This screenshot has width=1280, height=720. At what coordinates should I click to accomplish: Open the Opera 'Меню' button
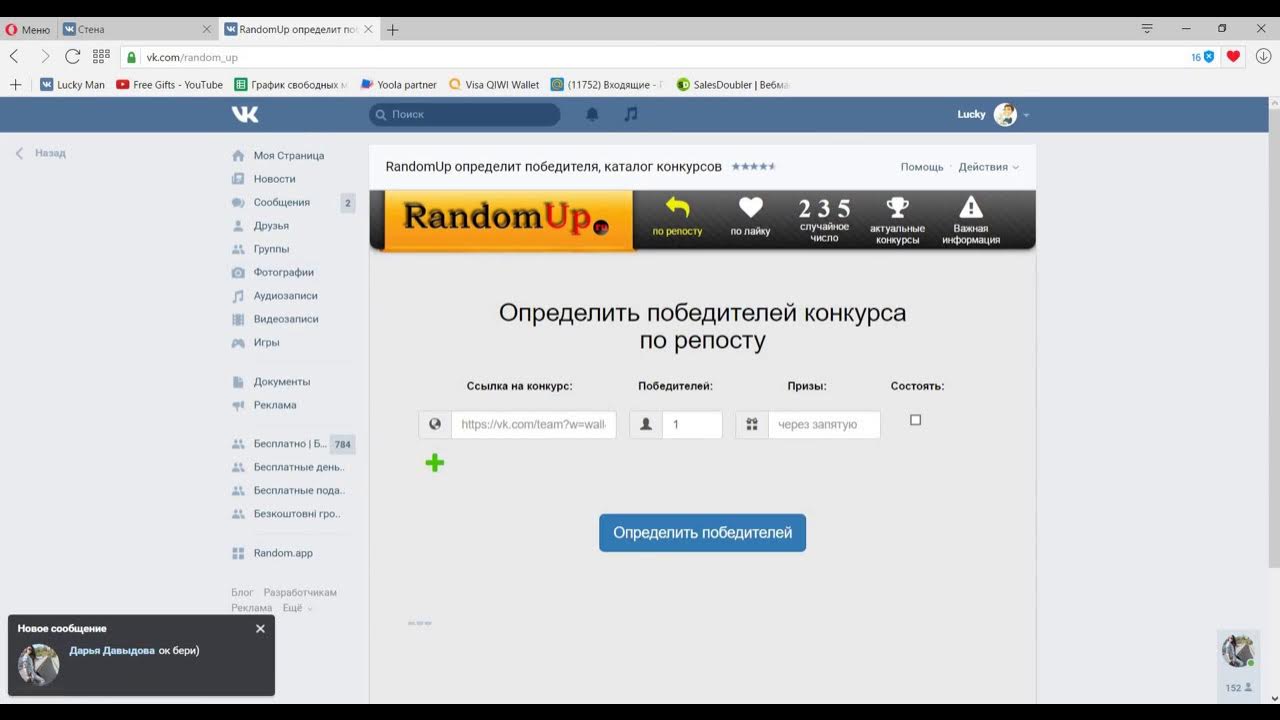pos(27,30)
